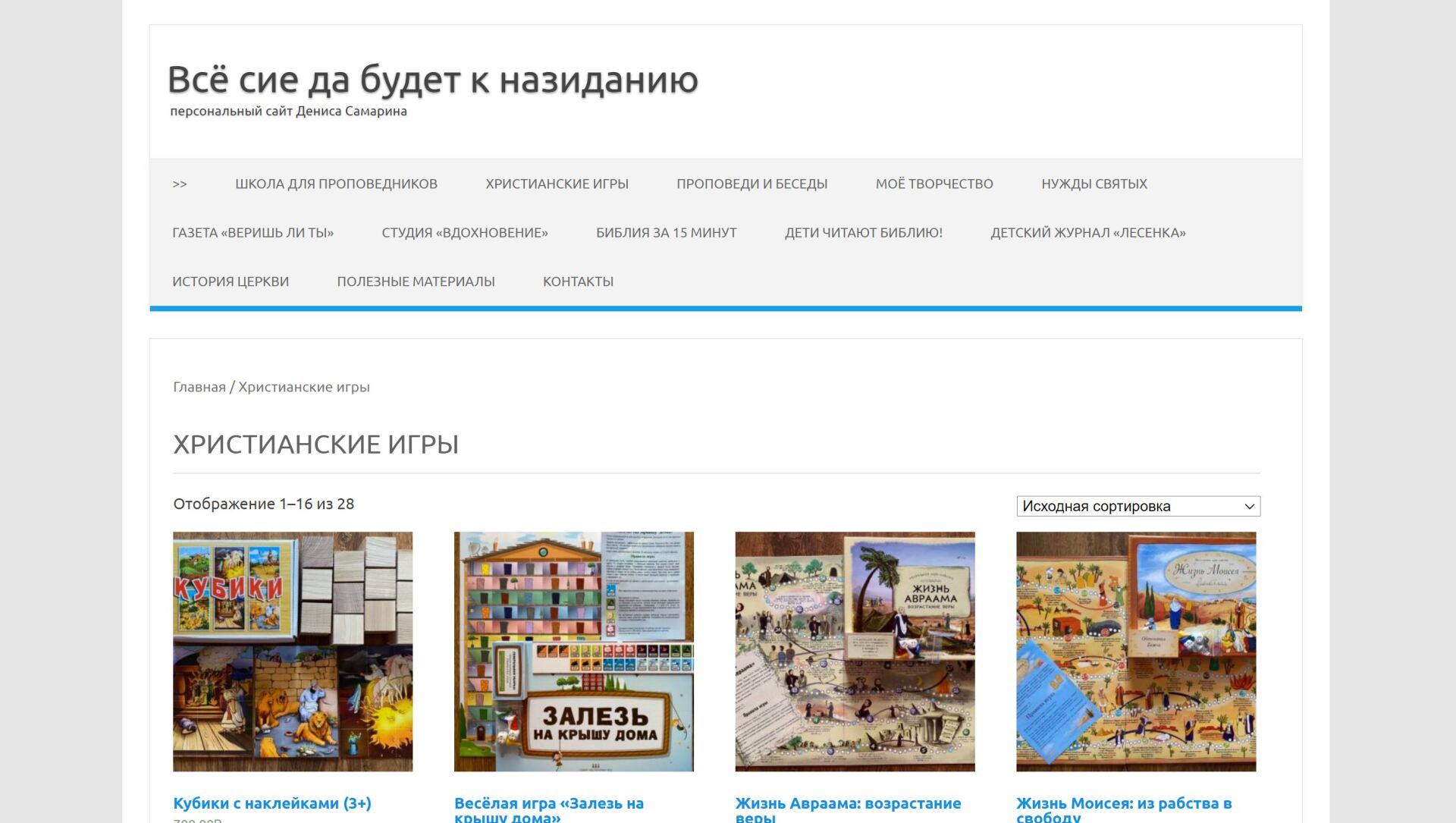Select 'Моё творчество' menu item
This screenshot has width=1456, height=823.
(x=934, y=184)
